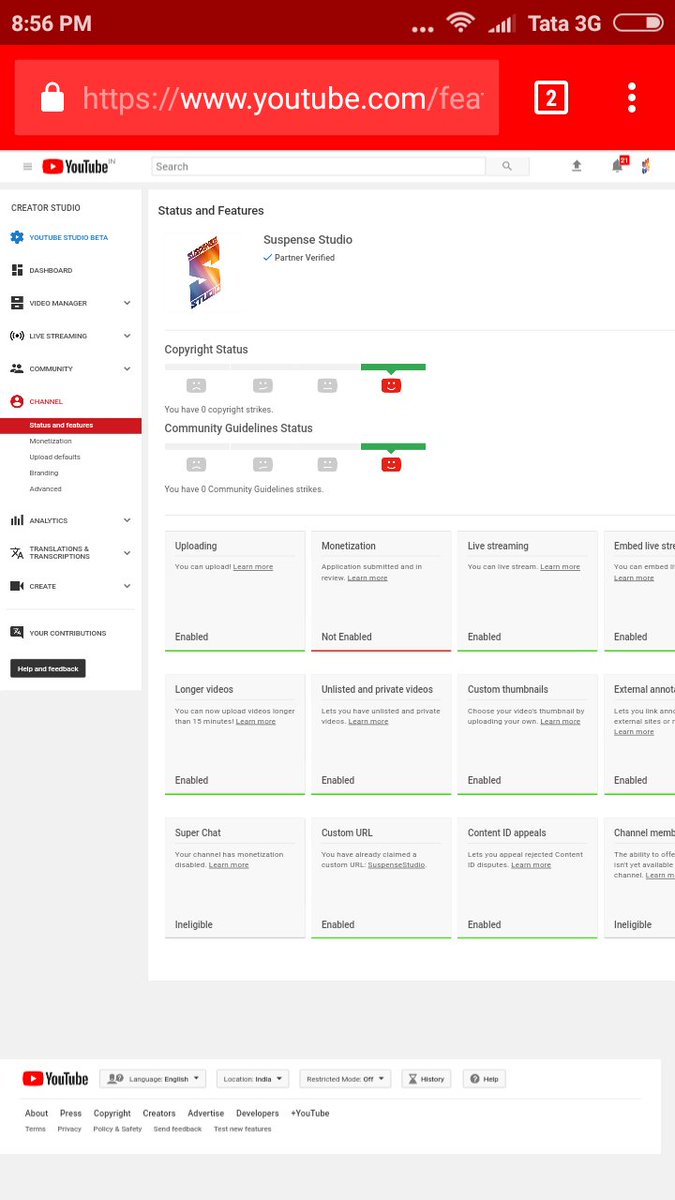The width and height of the screenshot is (675, 1200).
Task: Tap the browser three-dot menu
Action: [632, 98]
